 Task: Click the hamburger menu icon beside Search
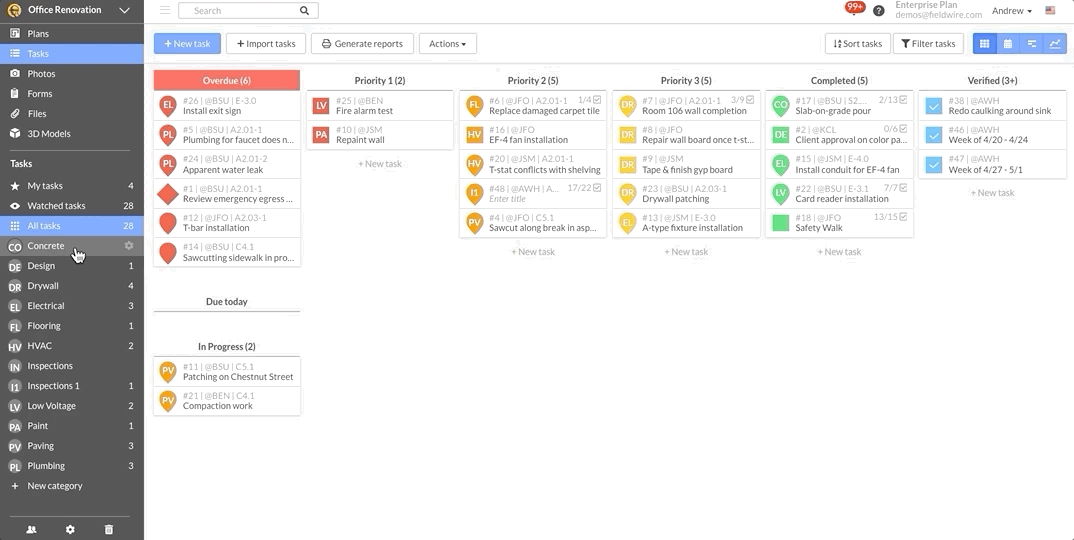point(165,10)
